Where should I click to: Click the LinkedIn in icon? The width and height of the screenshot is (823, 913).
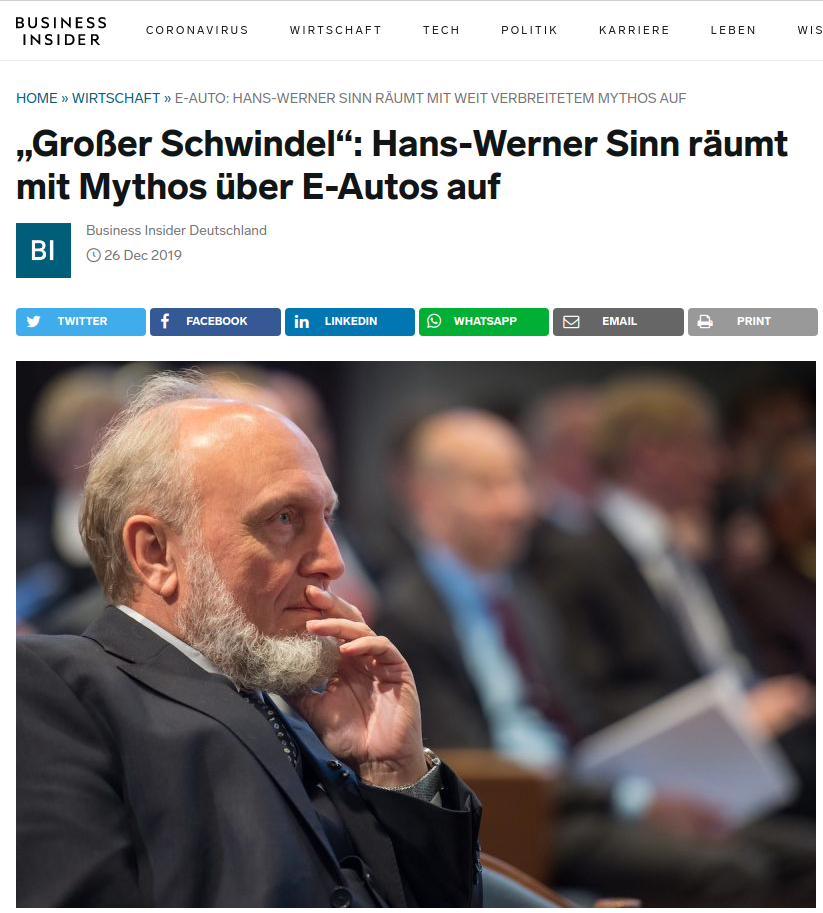point(302,321)
